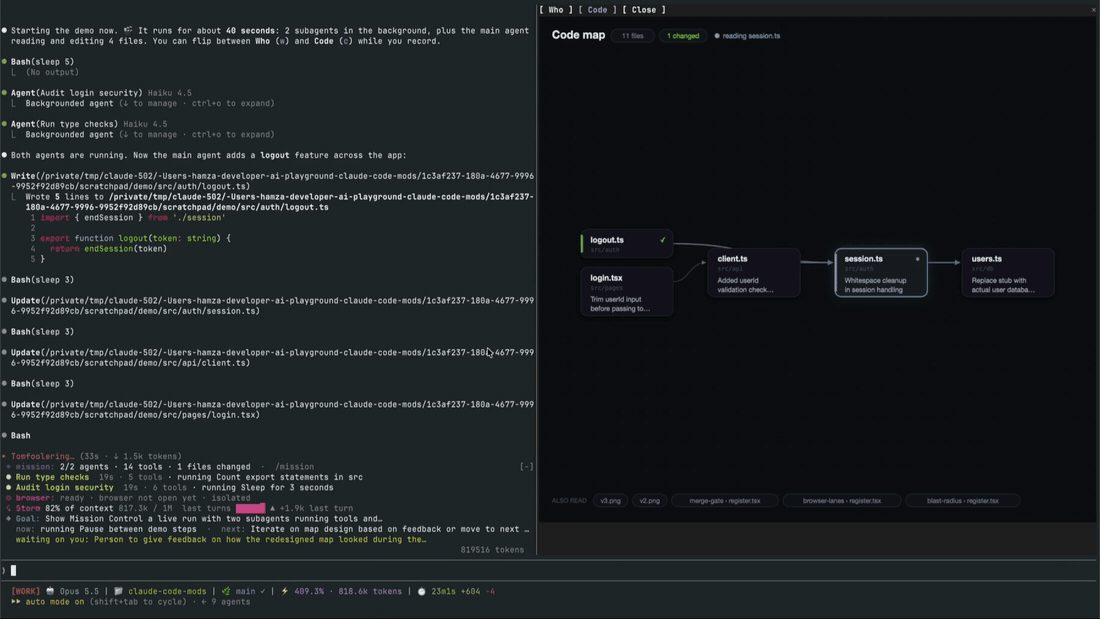Click the git branch icon beside main

226,592
